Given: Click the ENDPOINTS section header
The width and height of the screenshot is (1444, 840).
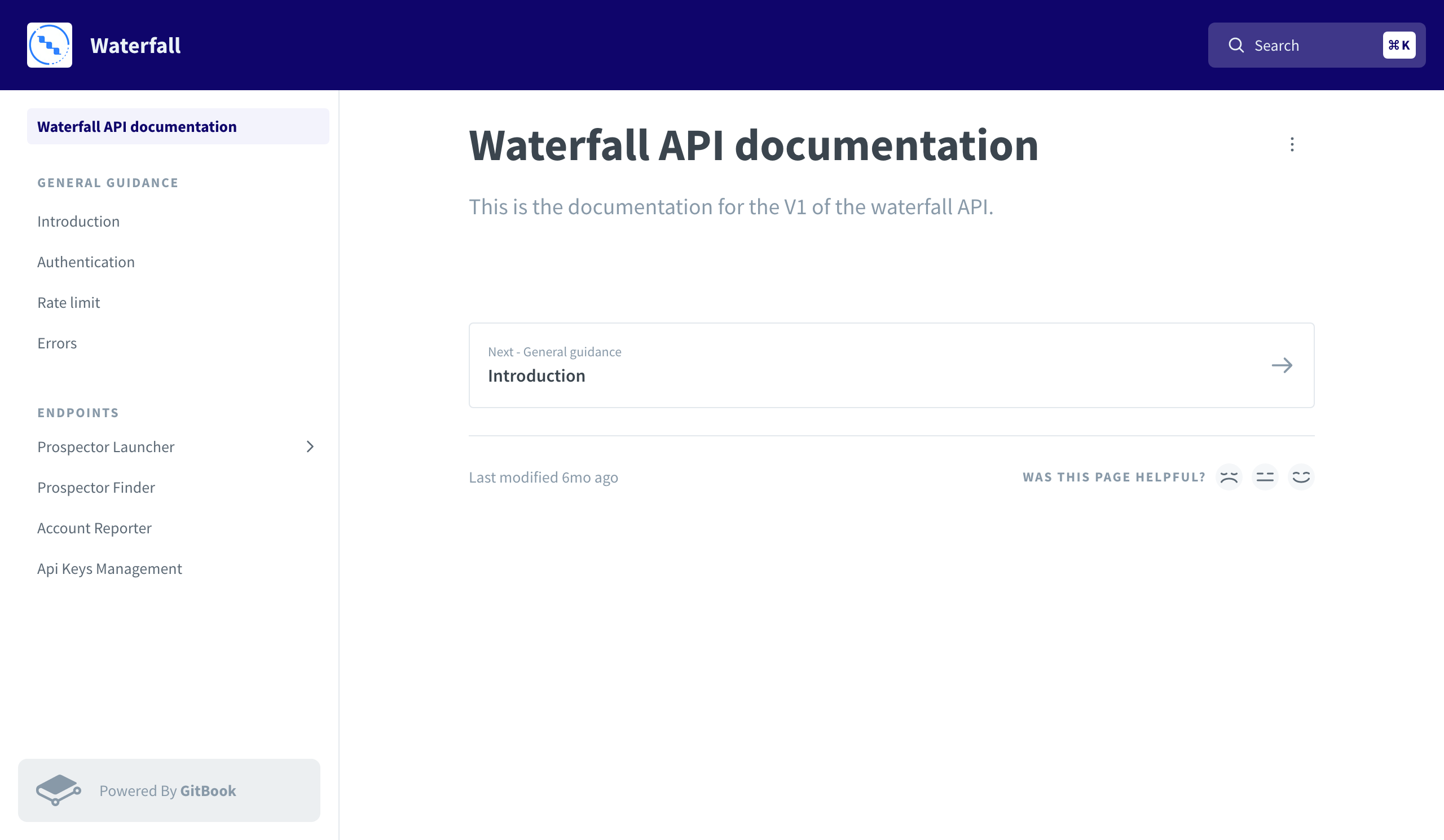Looking at the screenshot, I should 78,413.
